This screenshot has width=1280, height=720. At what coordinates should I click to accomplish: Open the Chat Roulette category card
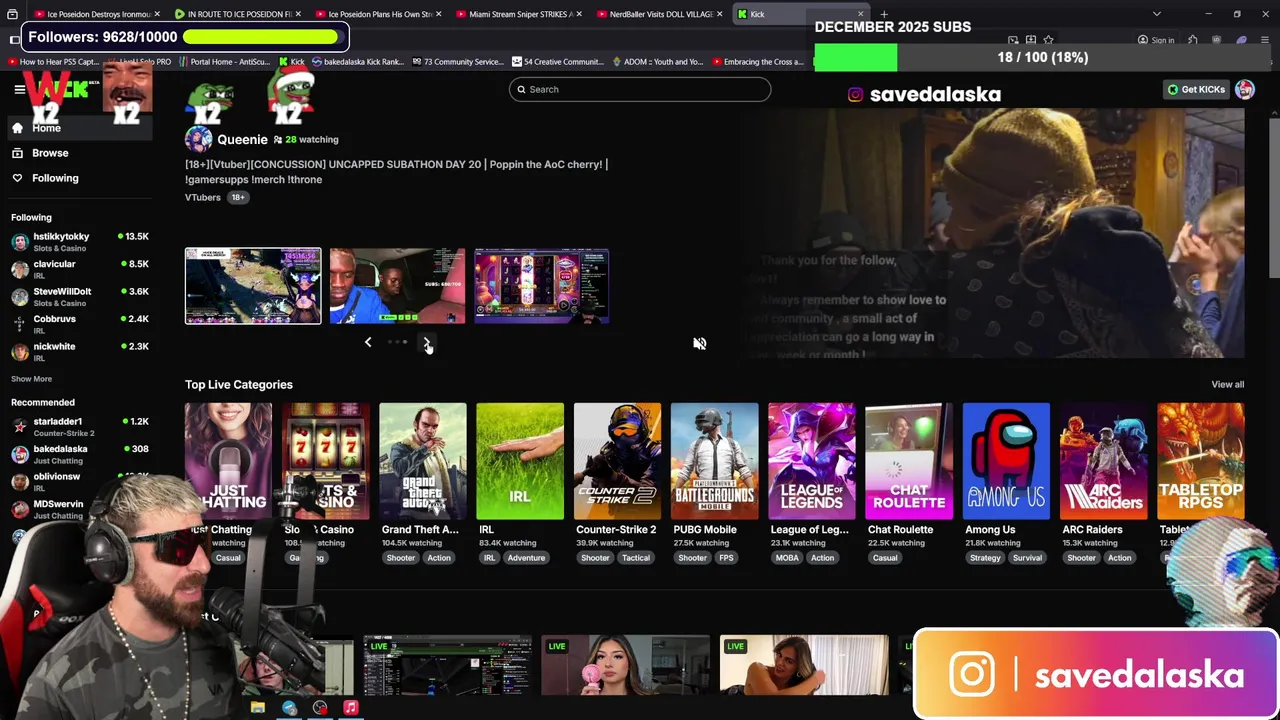[x=909, y=461]
